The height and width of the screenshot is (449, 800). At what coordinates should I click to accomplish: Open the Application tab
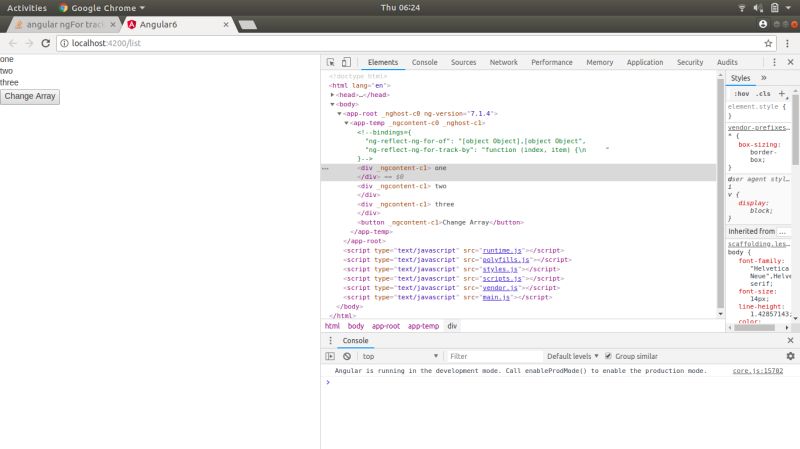pos(645,62)
